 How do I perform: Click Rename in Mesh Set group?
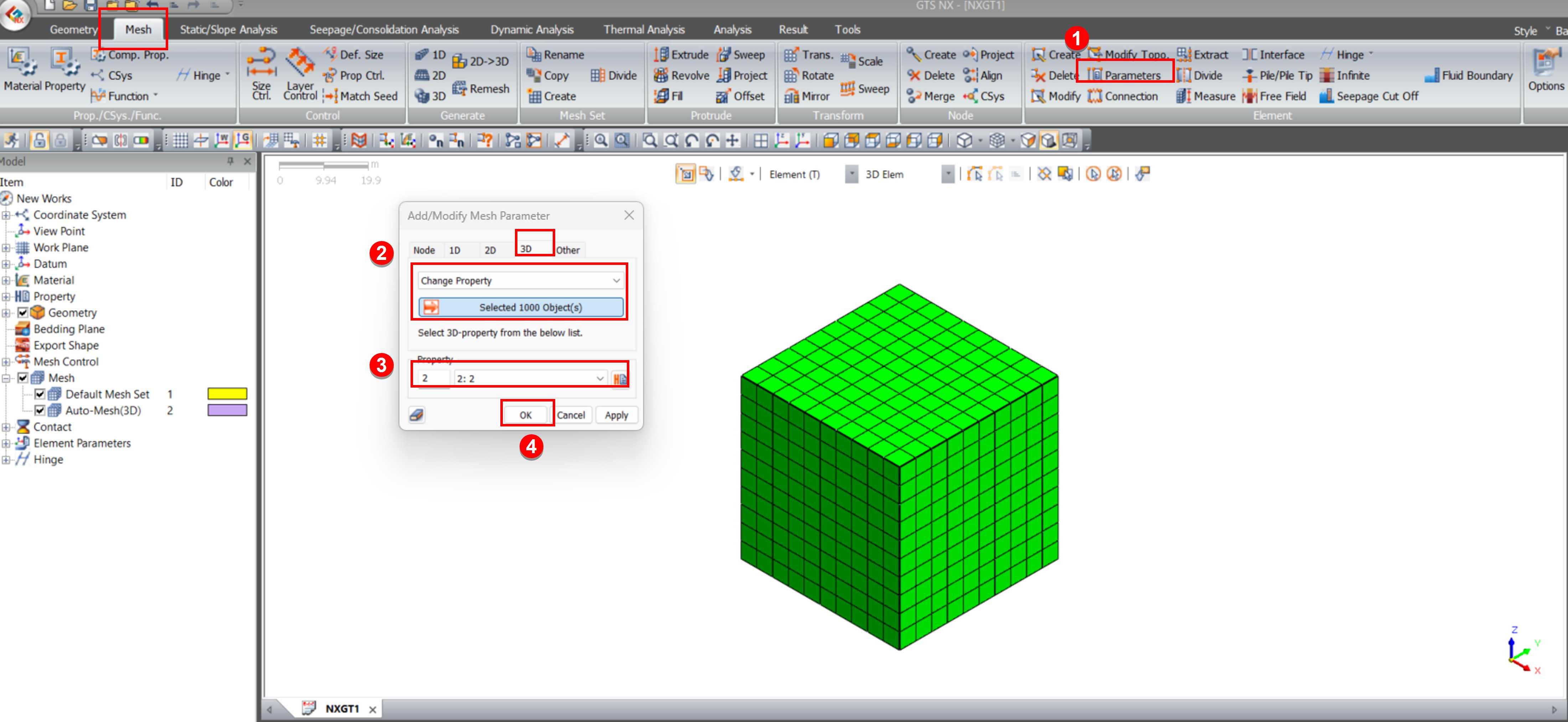coord(555,55)
